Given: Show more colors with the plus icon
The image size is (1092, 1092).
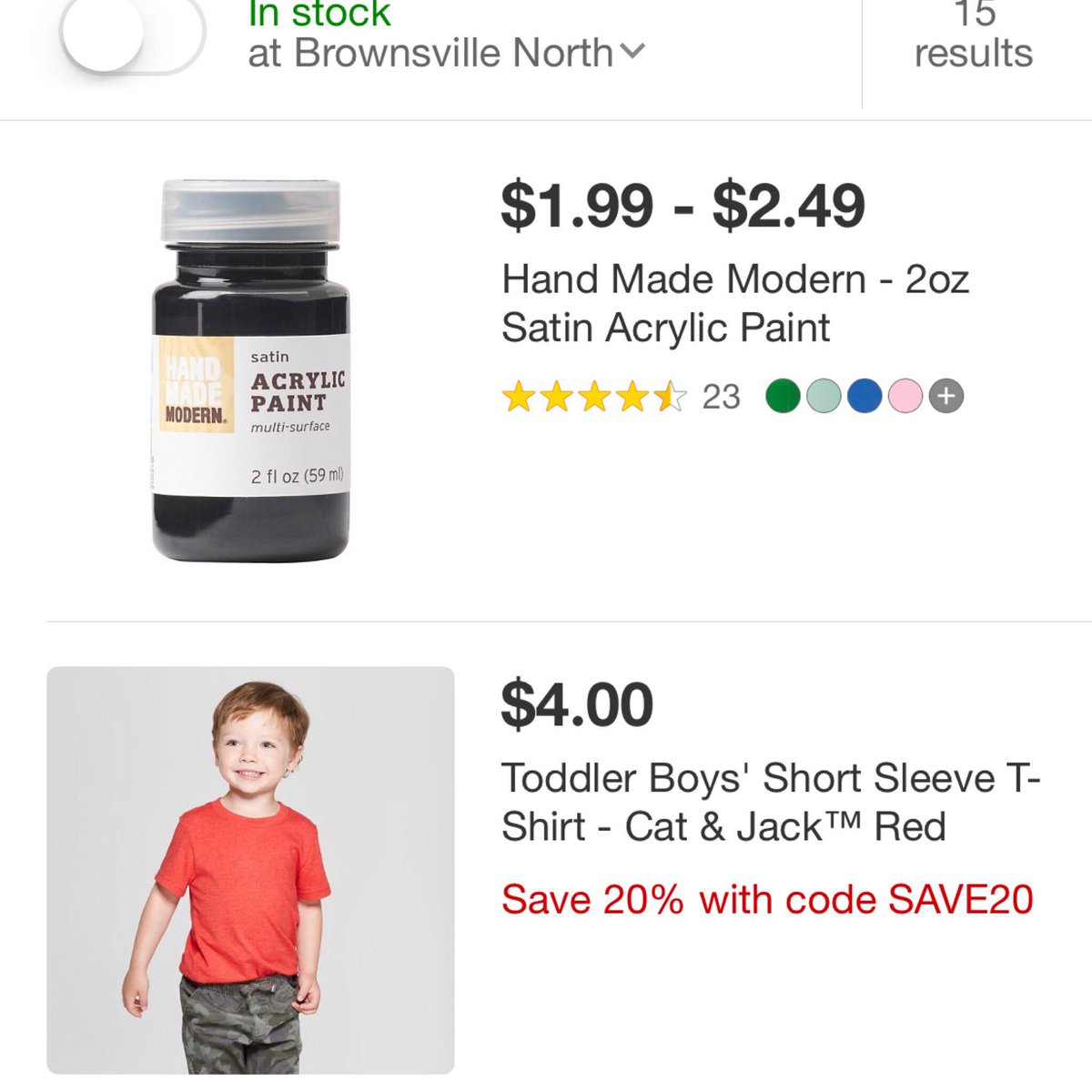Looking at the screenshot, I should click(x=946, y=397).
